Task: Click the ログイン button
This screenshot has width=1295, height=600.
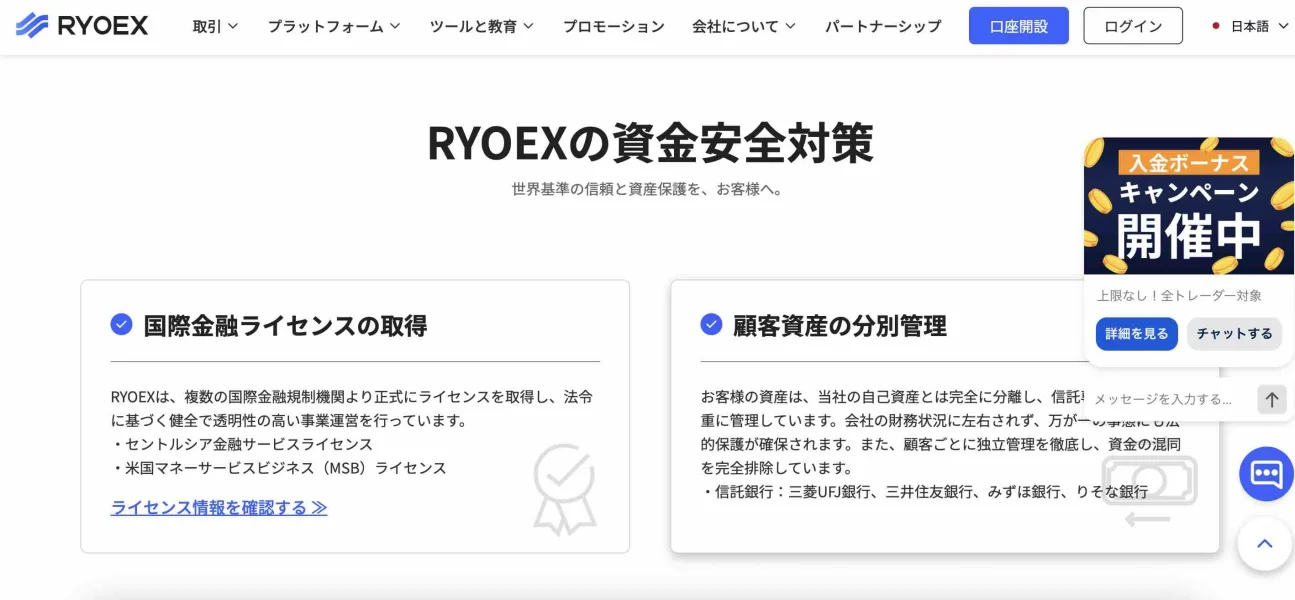Action: click(1133, 26)
